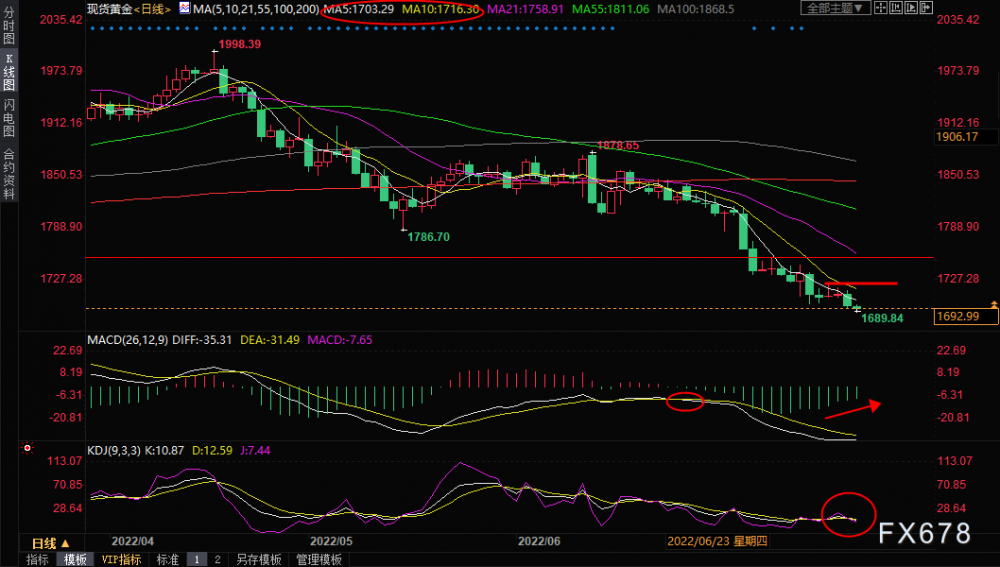Click the 2022/06/23 星期四 date label
This screenshot has width=1000, height=567.
(x=717, y=541)
